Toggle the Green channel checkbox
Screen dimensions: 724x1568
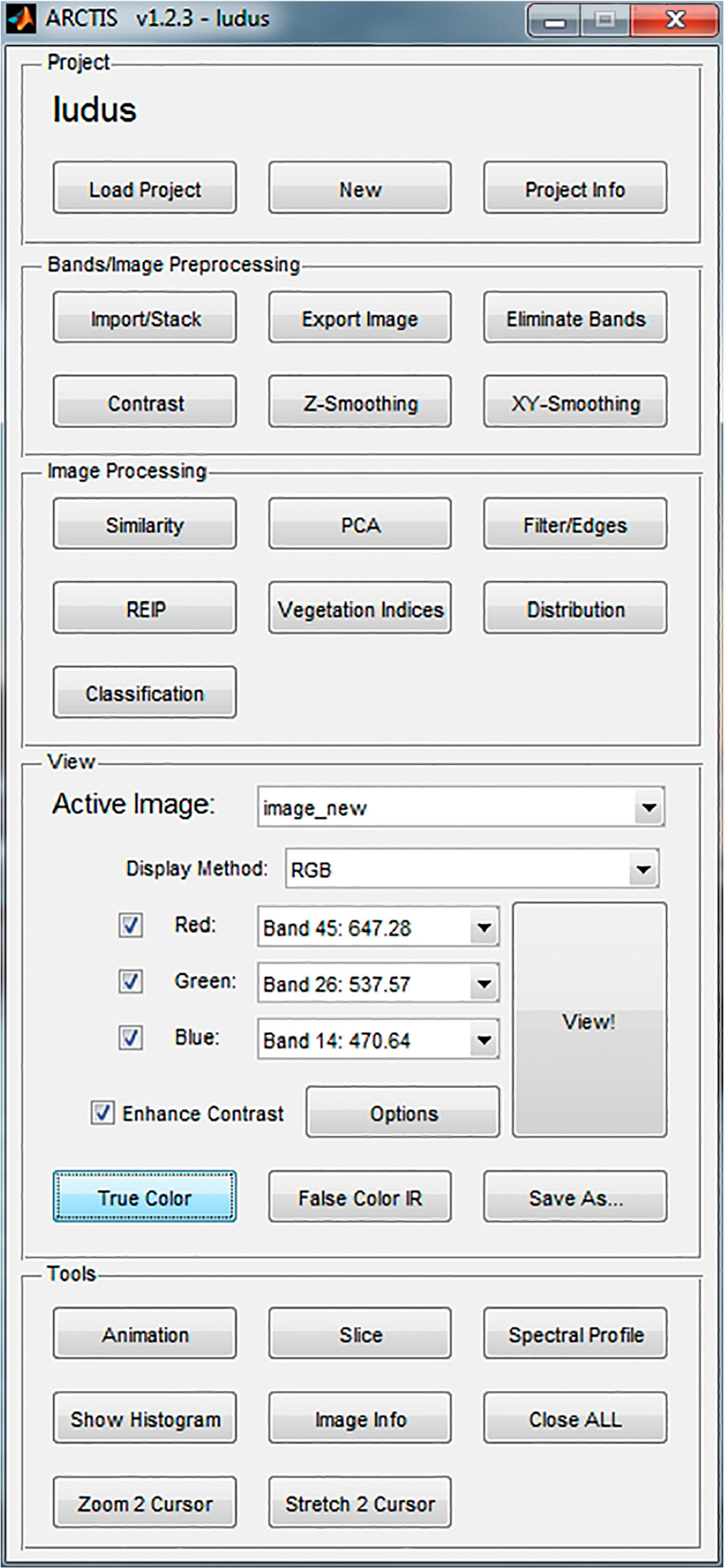[130, 981]
